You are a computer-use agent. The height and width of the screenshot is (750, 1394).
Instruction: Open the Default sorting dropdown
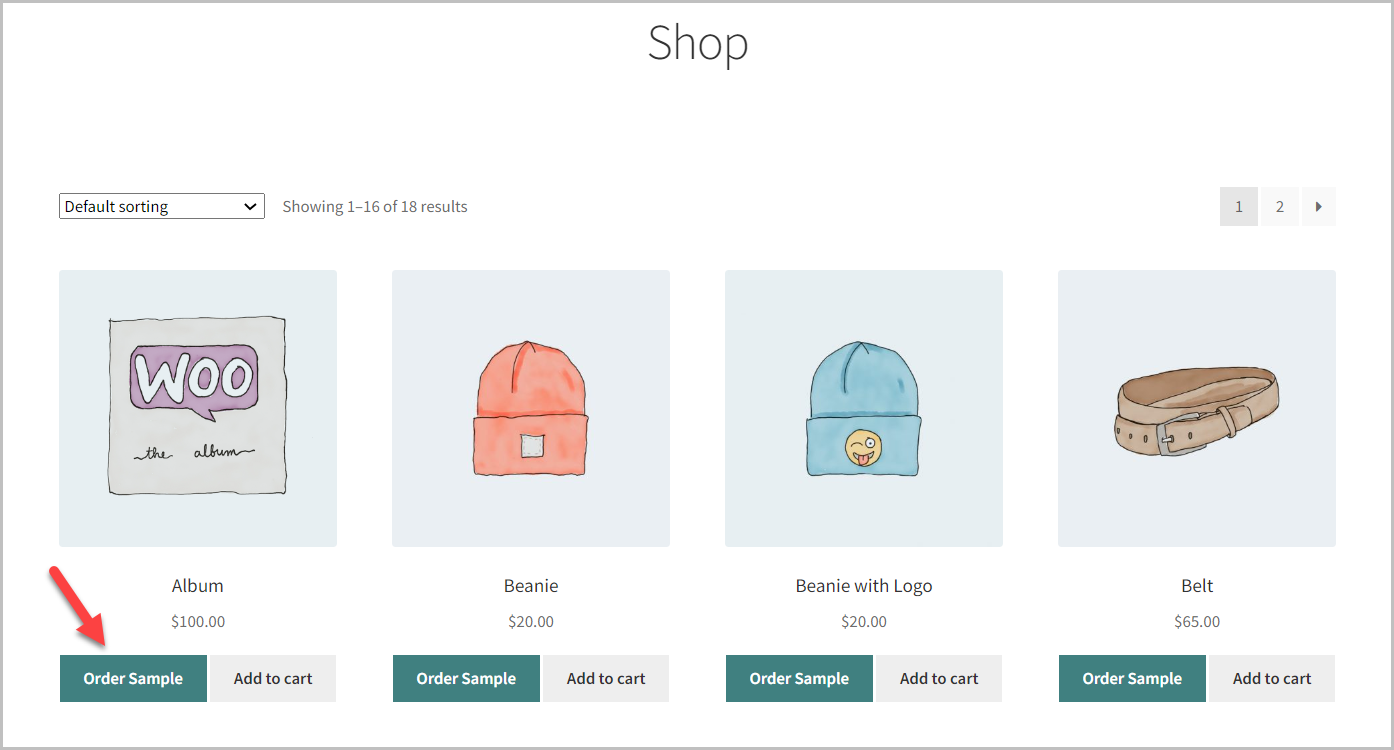(160, 206)
